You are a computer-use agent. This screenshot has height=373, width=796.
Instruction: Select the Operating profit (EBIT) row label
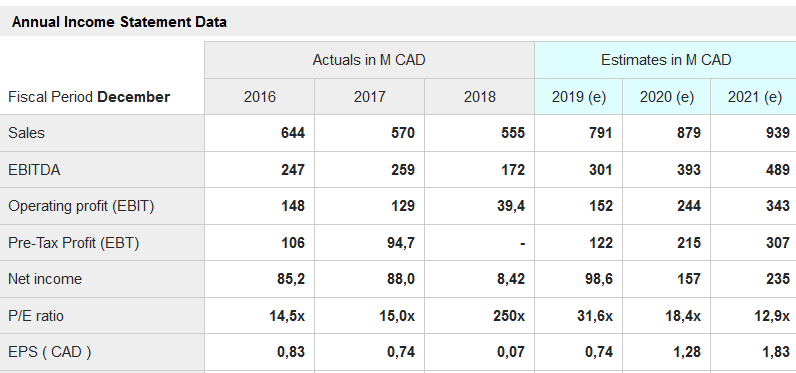coord(81,206)
